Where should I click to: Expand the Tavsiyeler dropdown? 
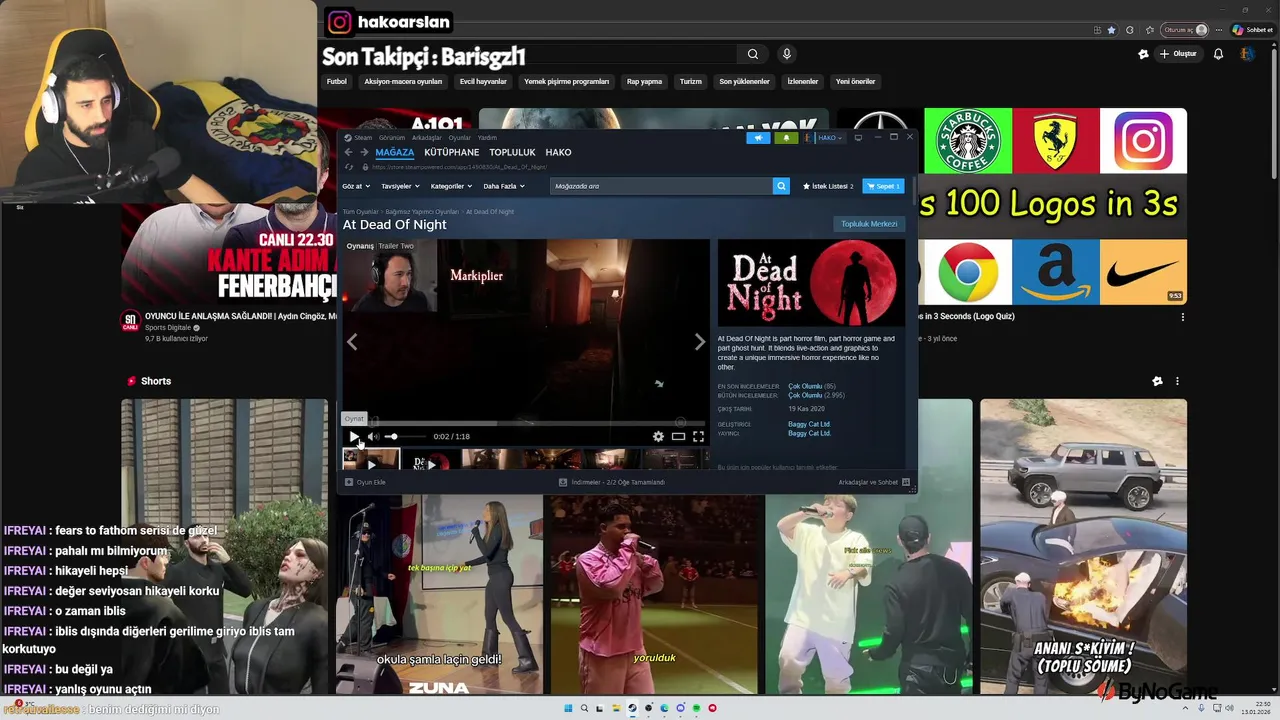pos(400,186)
